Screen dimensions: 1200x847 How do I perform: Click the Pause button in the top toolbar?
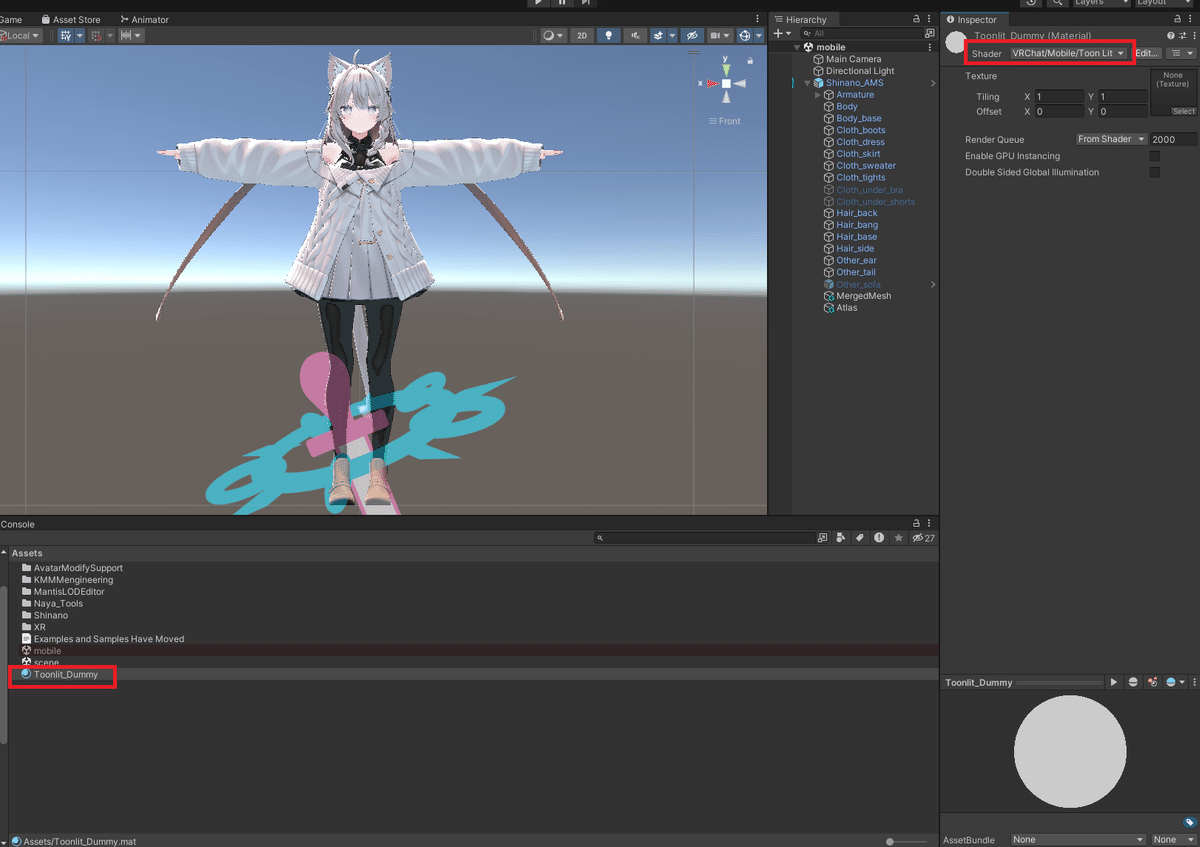coord(562,3)
